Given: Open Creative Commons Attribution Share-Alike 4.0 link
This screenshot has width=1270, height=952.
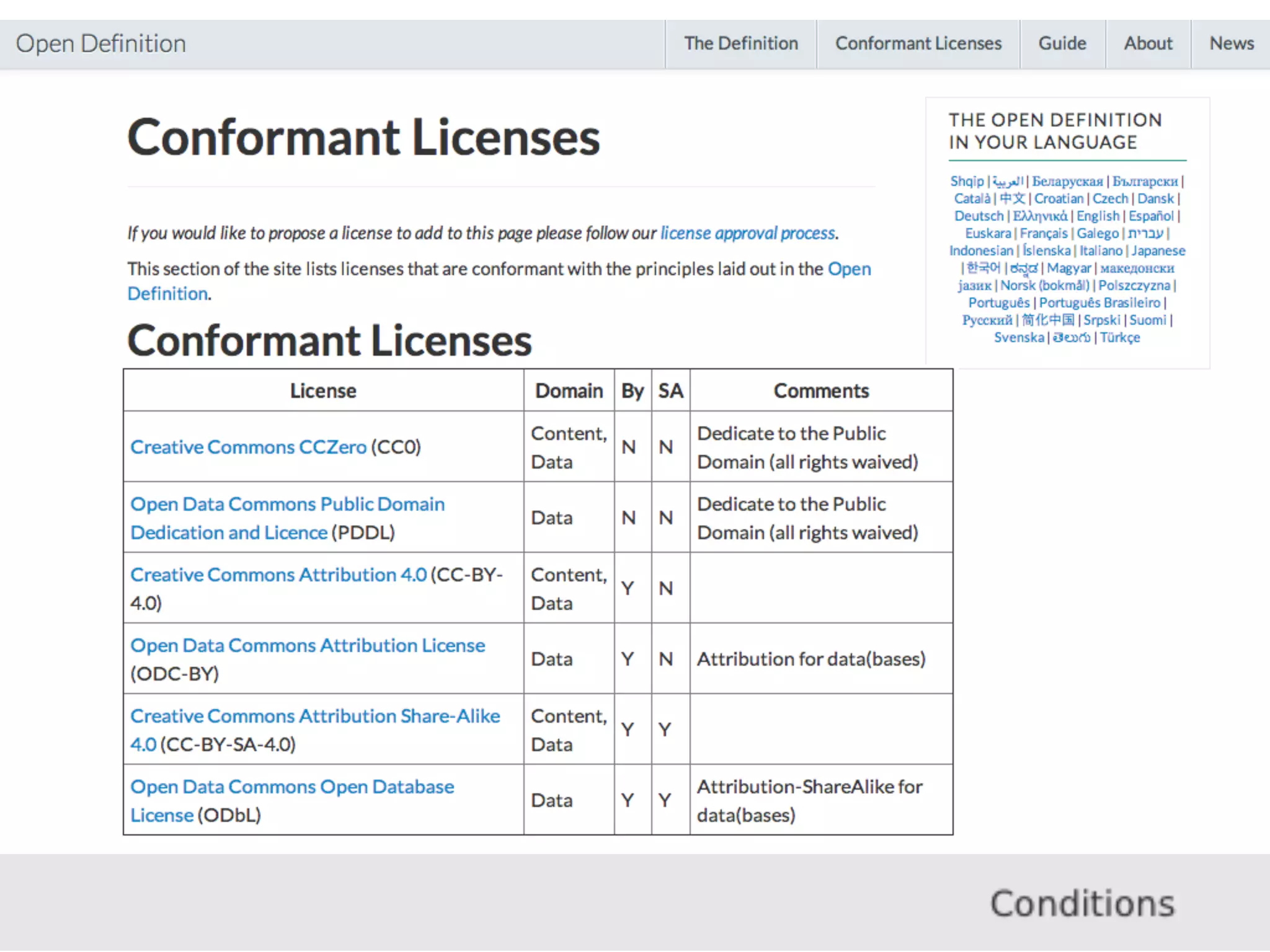Looking at the screenshot, I should 315,716.
